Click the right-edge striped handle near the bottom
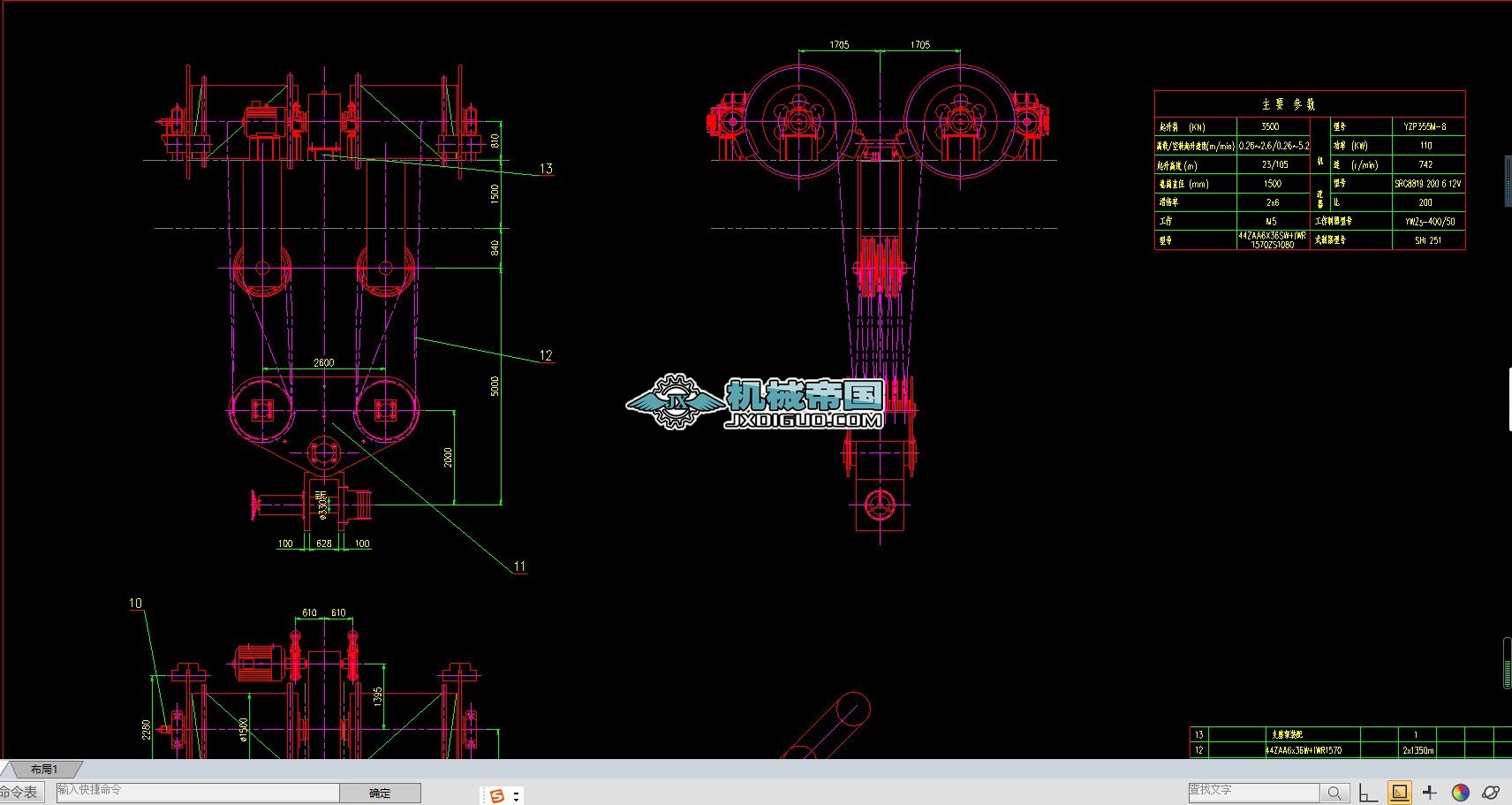Viewport: 1512px width, 805px height. pos(1508,663)
